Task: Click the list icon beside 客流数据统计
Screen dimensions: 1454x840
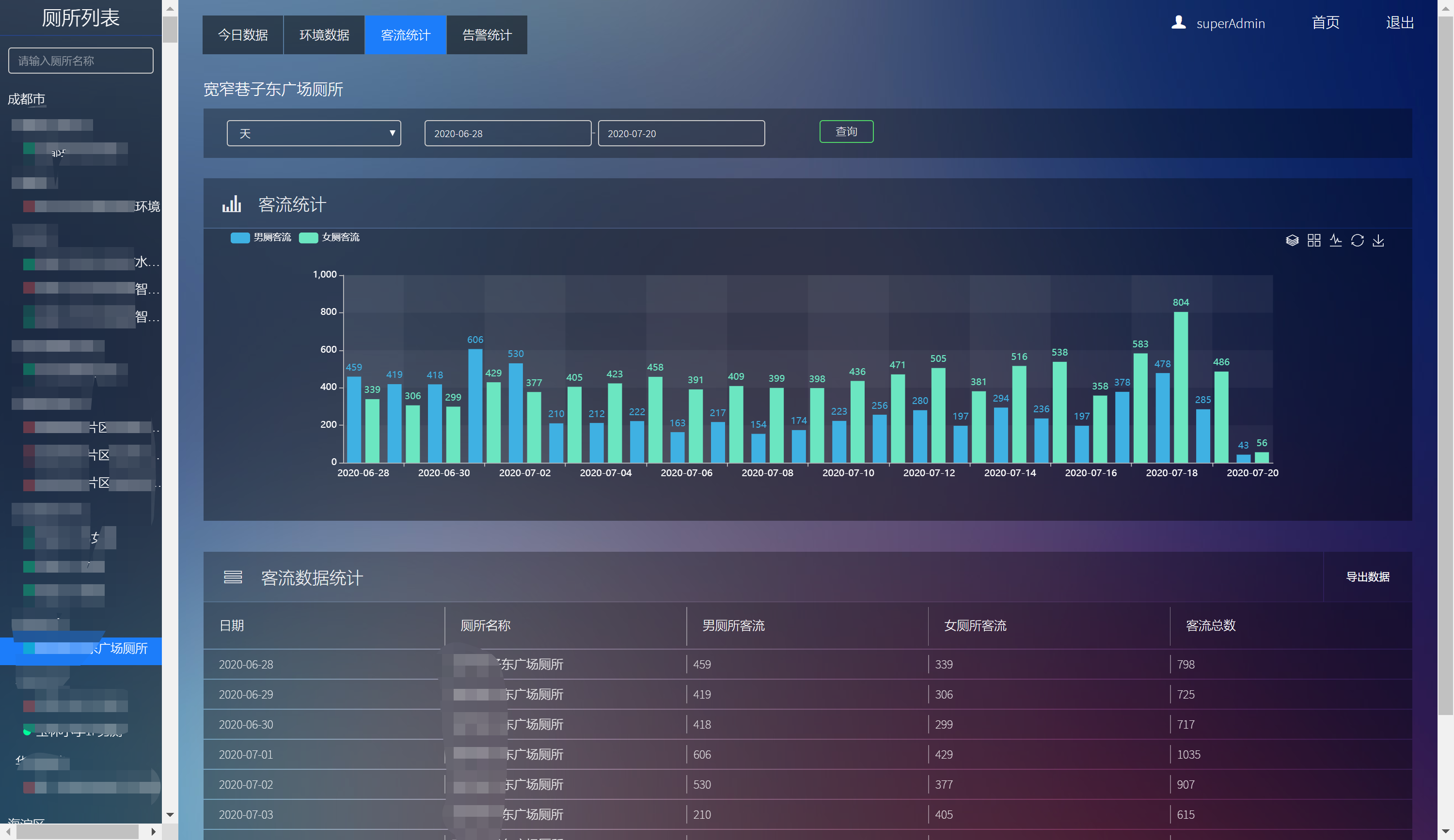Action: tap(233, 577)
